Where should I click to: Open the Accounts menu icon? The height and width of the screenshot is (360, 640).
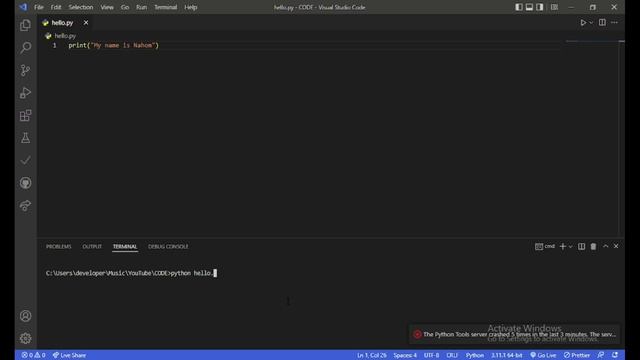click(25, 316)
